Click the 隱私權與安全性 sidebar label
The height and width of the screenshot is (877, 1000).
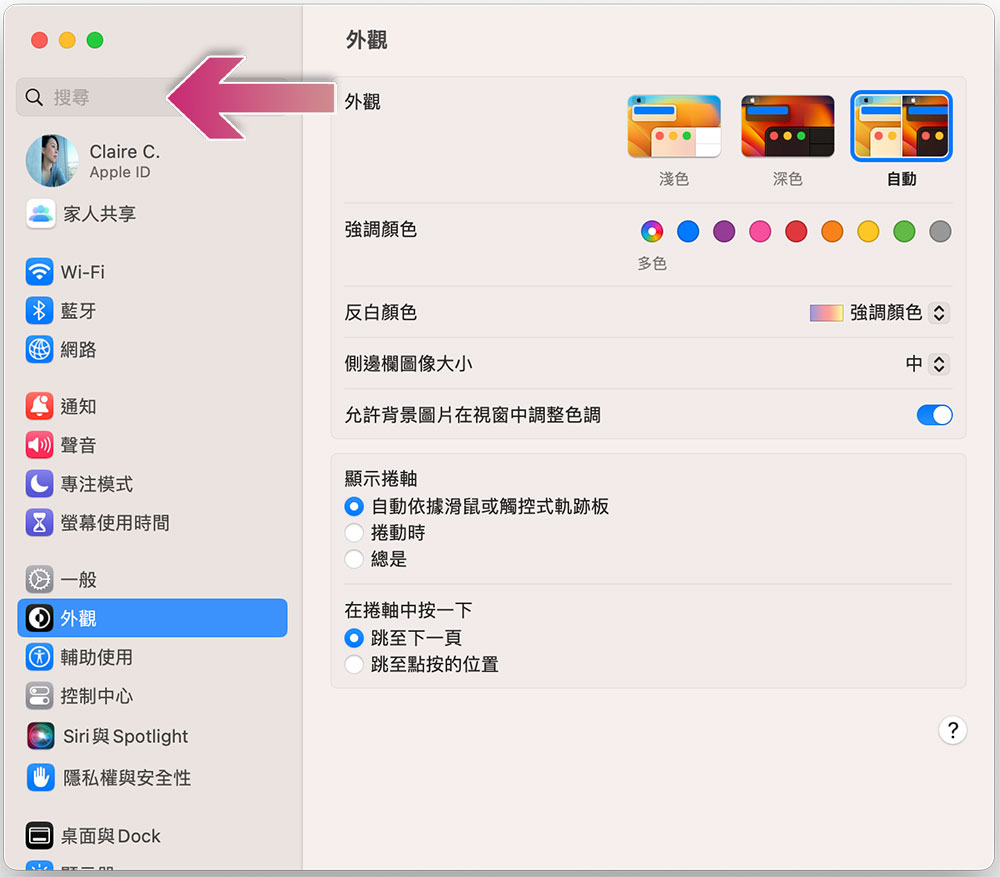point(127,778)
